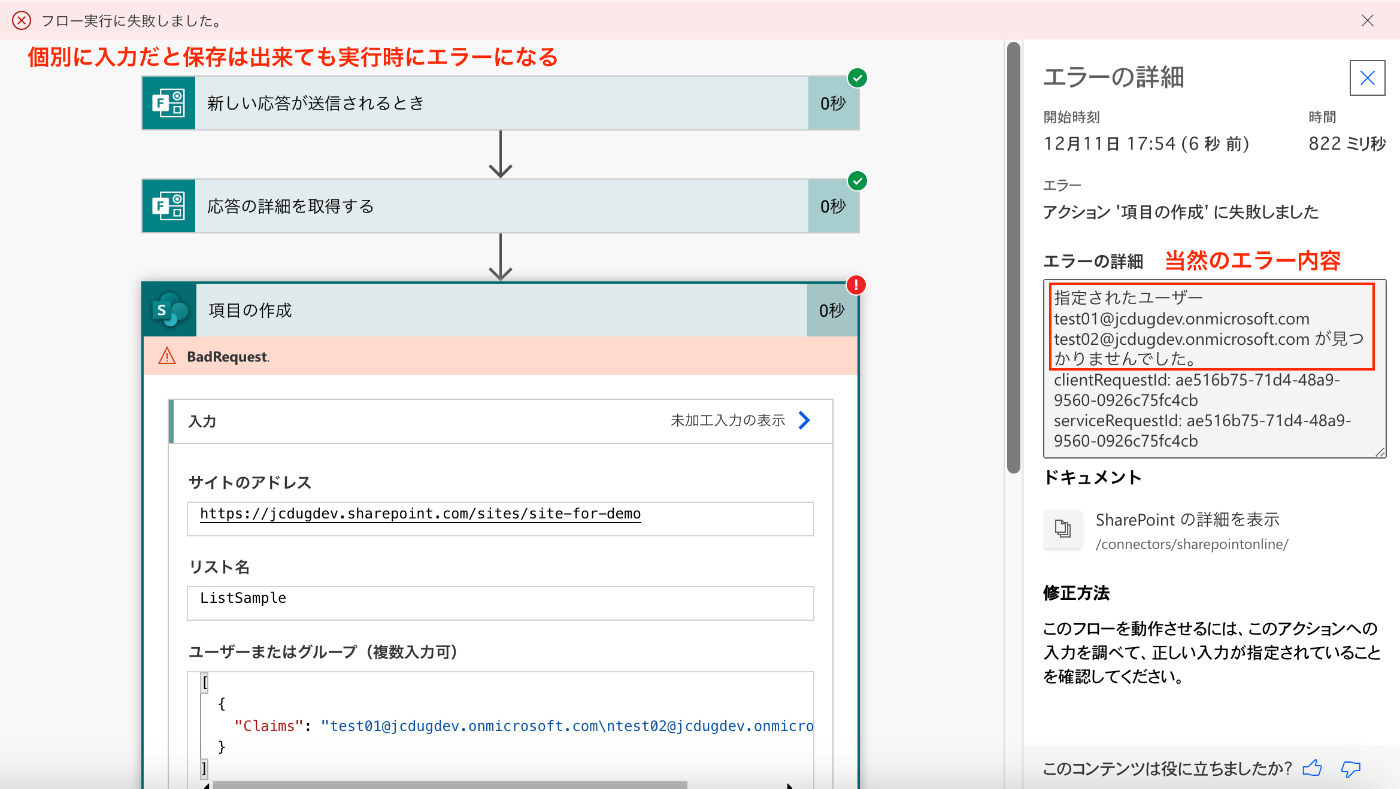Click the サイトのアドレス URL field

tap(501, 519)
